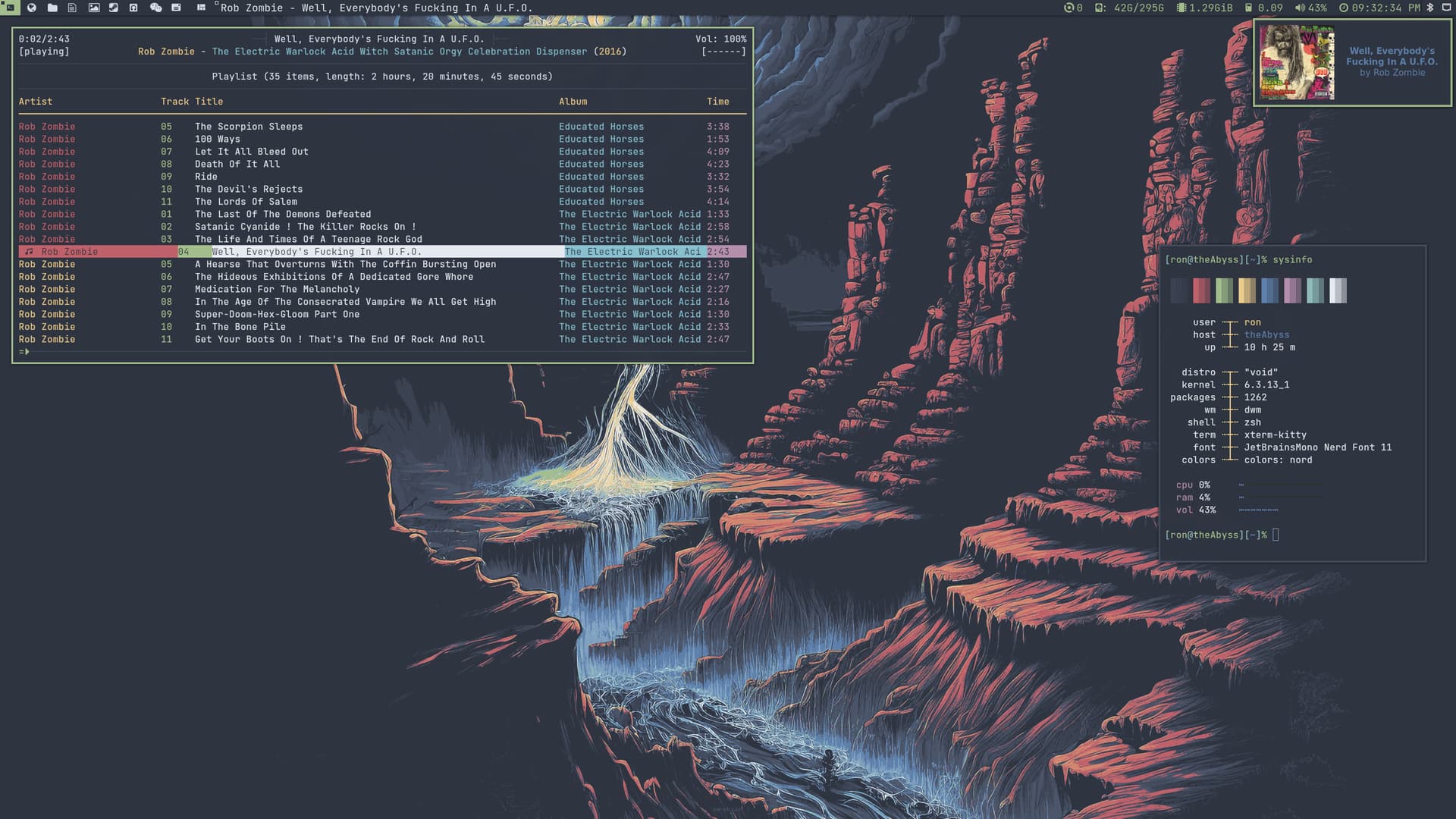This screenshot has height=819, width=1456.
Task: Click the Album column header
Action: [x=573, y=102]
